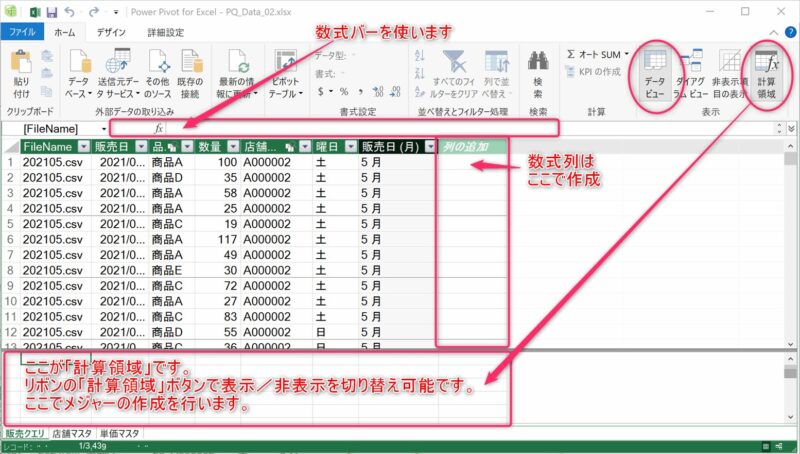The image size is (800, 454).
Task: Click decrease decimal places icon
Action: coord(395,92)
